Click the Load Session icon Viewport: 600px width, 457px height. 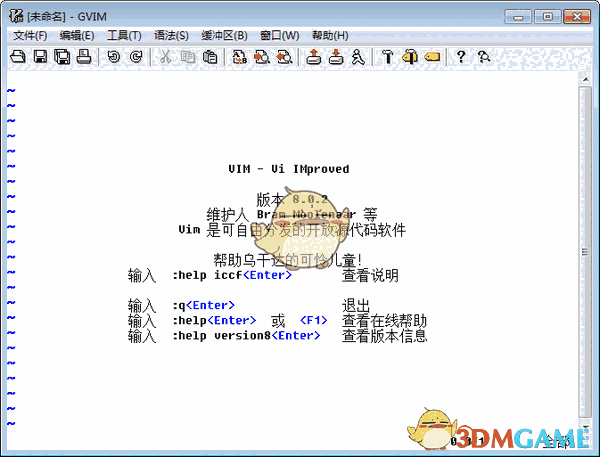click(313, 57)
